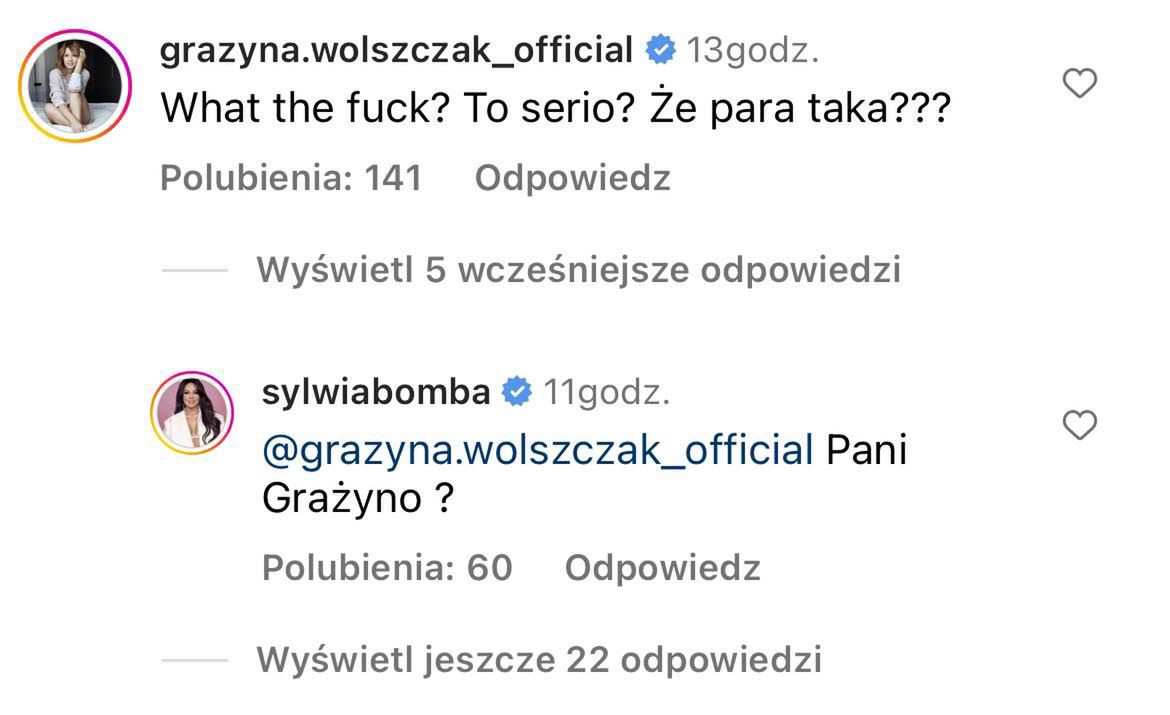Expand 'Wyświetl 5 wcześniejsze odpowiedzi'
Viewport: 1170px width, 715px height.
coord(578,270)
